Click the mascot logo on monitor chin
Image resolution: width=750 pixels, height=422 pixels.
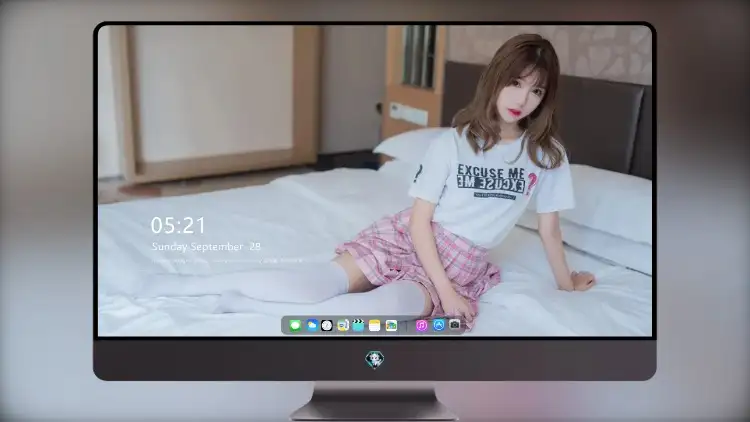click(375, 360)
